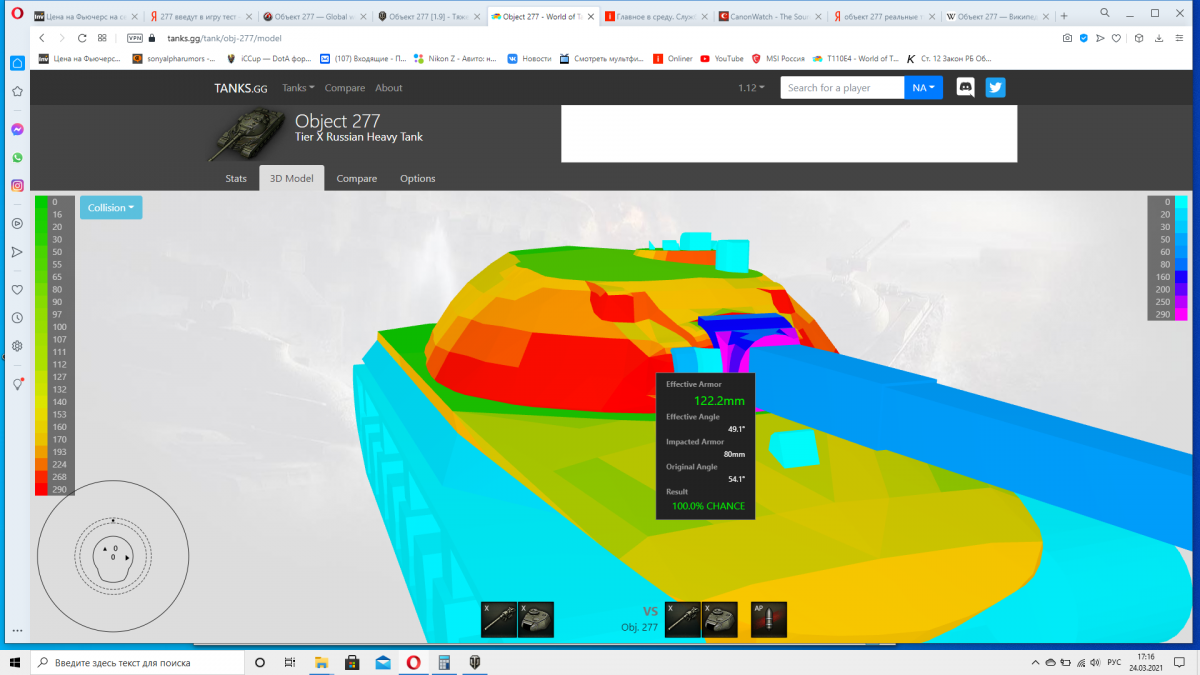
Task: Click the magenta 290 spaced armor swatch
Action: click(1181, 314)
